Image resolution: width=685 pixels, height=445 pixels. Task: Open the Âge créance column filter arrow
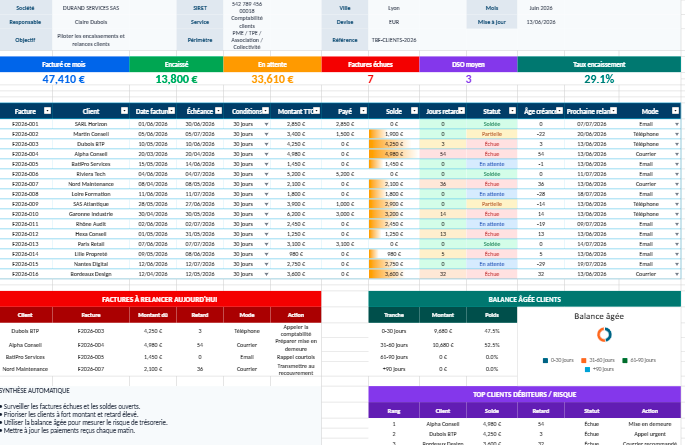click(x=560, y=111)
